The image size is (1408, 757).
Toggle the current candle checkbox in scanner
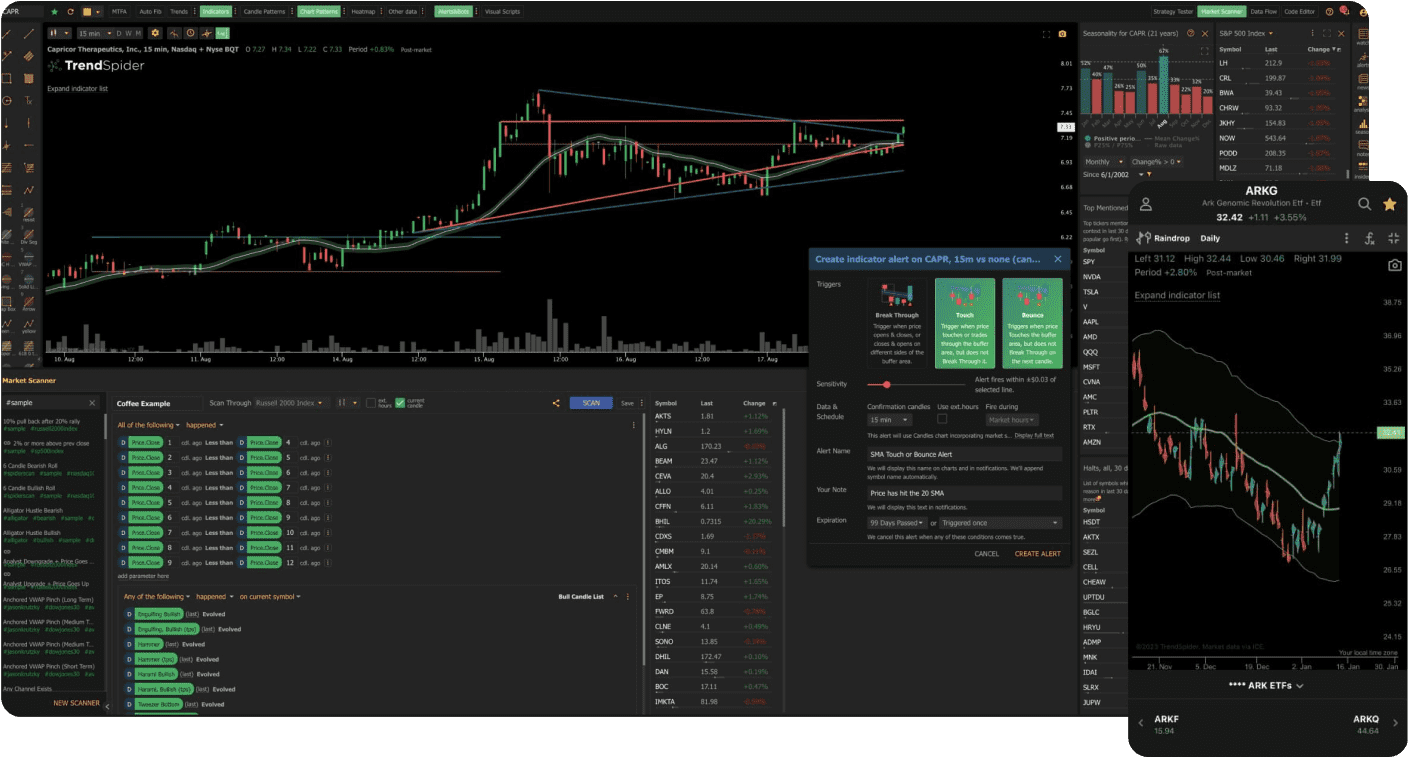pos(400,402)
